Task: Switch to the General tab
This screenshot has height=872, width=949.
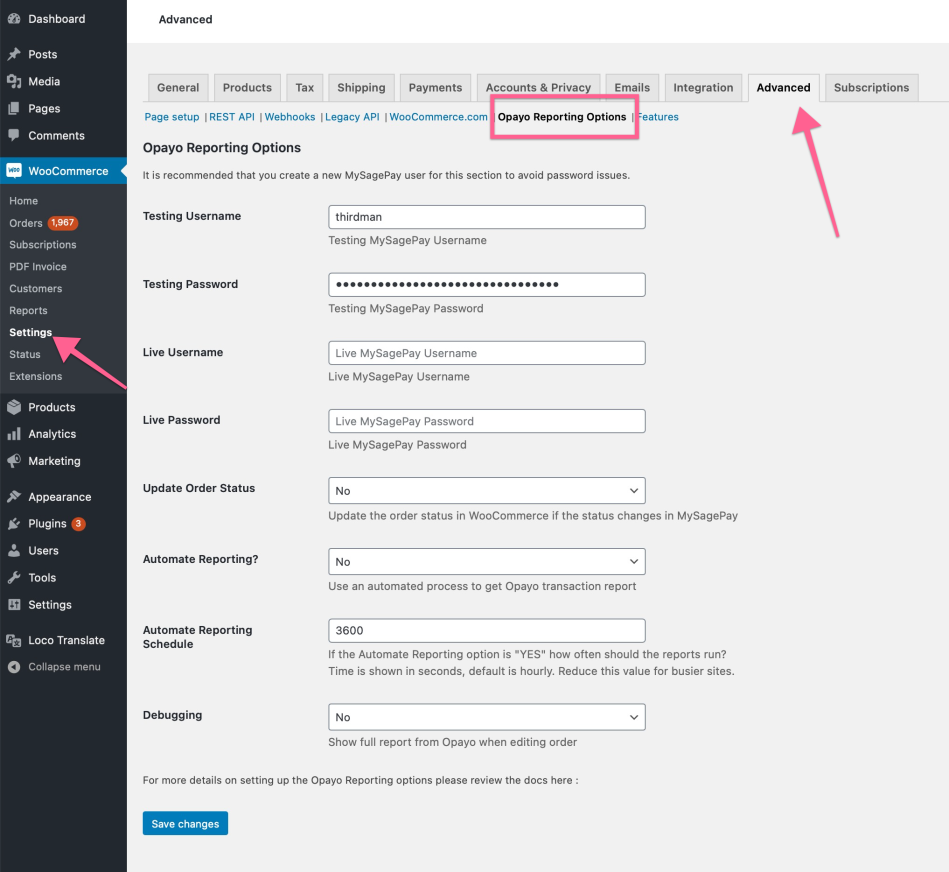Action: pos(178,88)
